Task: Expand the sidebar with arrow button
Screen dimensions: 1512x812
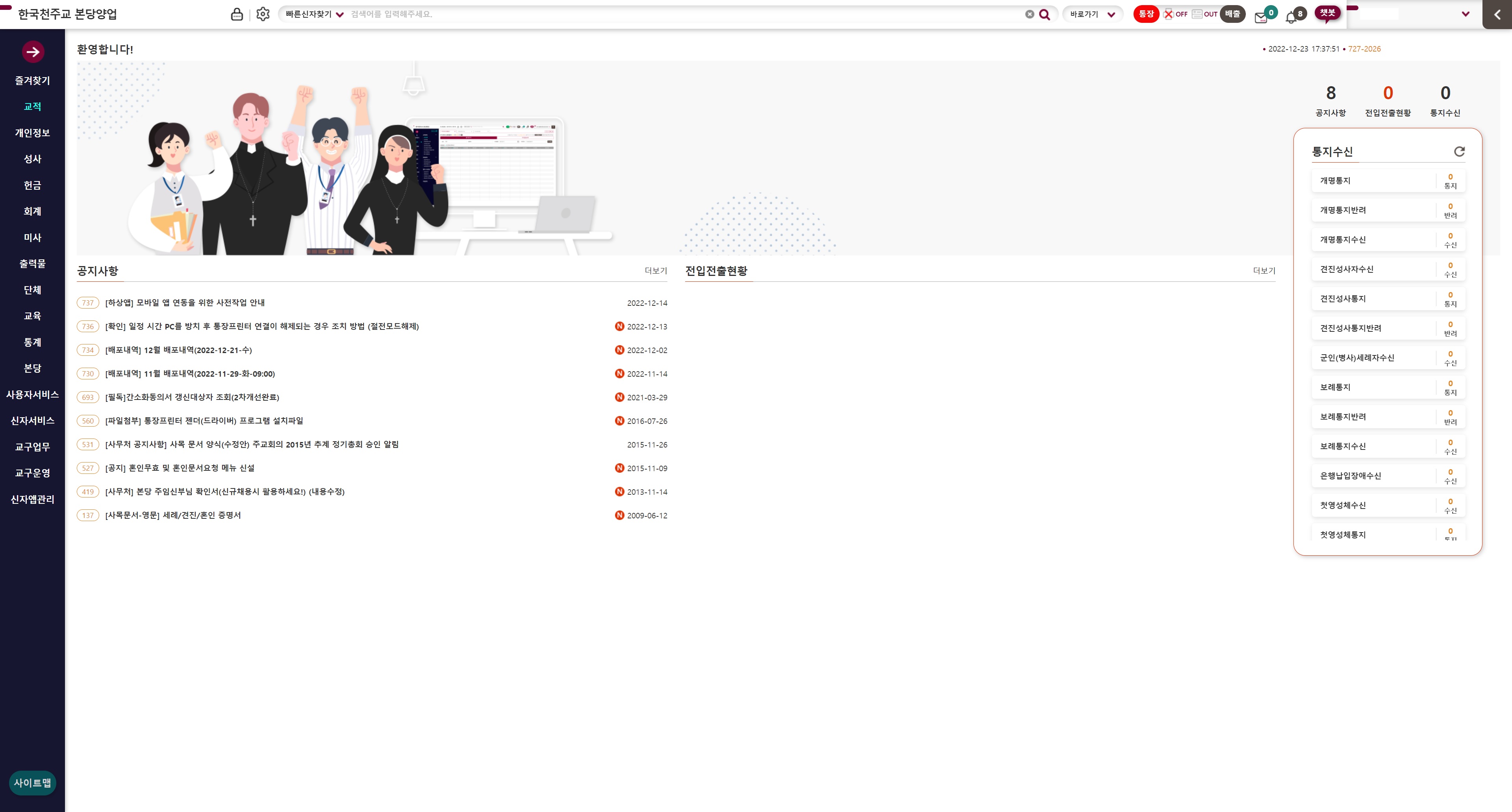Action: tap(33, 52)
